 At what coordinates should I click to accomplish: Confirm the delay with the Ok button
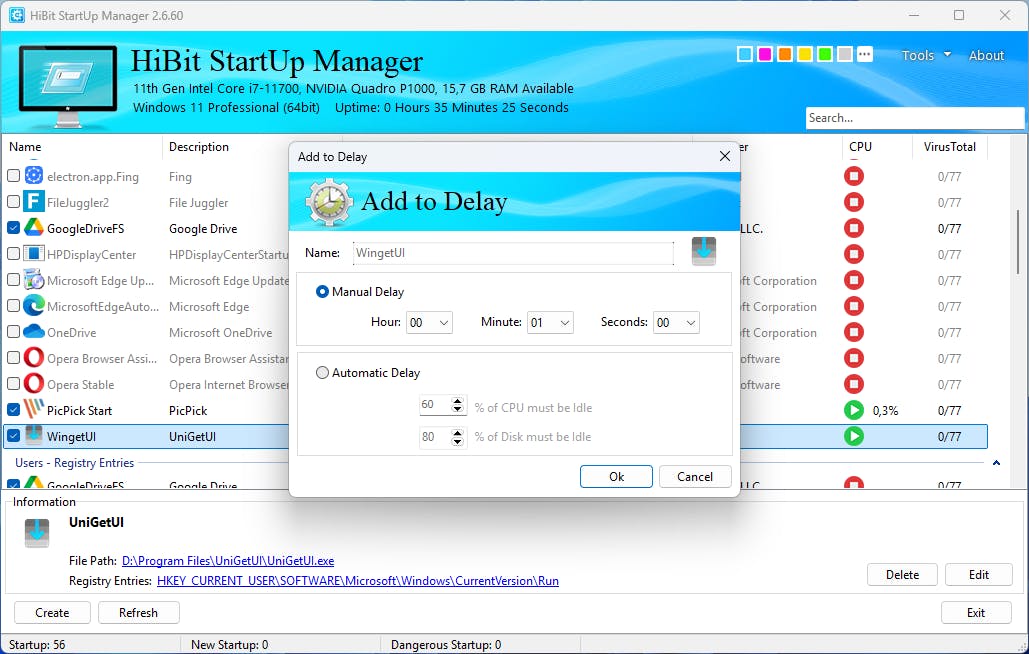coord(616,477)
